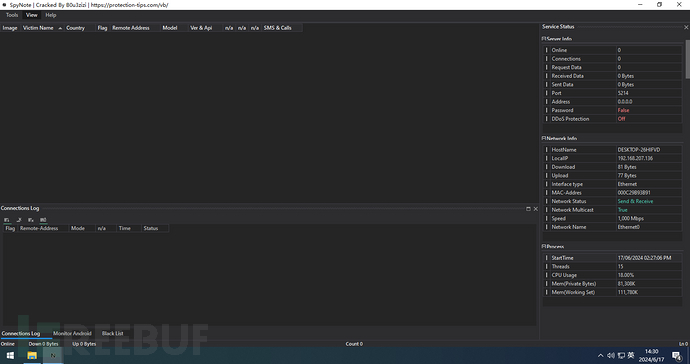This screenshot has width=690, height=364.
Task: Show hidden system tray icons
Action: click(x=600, y=356)
